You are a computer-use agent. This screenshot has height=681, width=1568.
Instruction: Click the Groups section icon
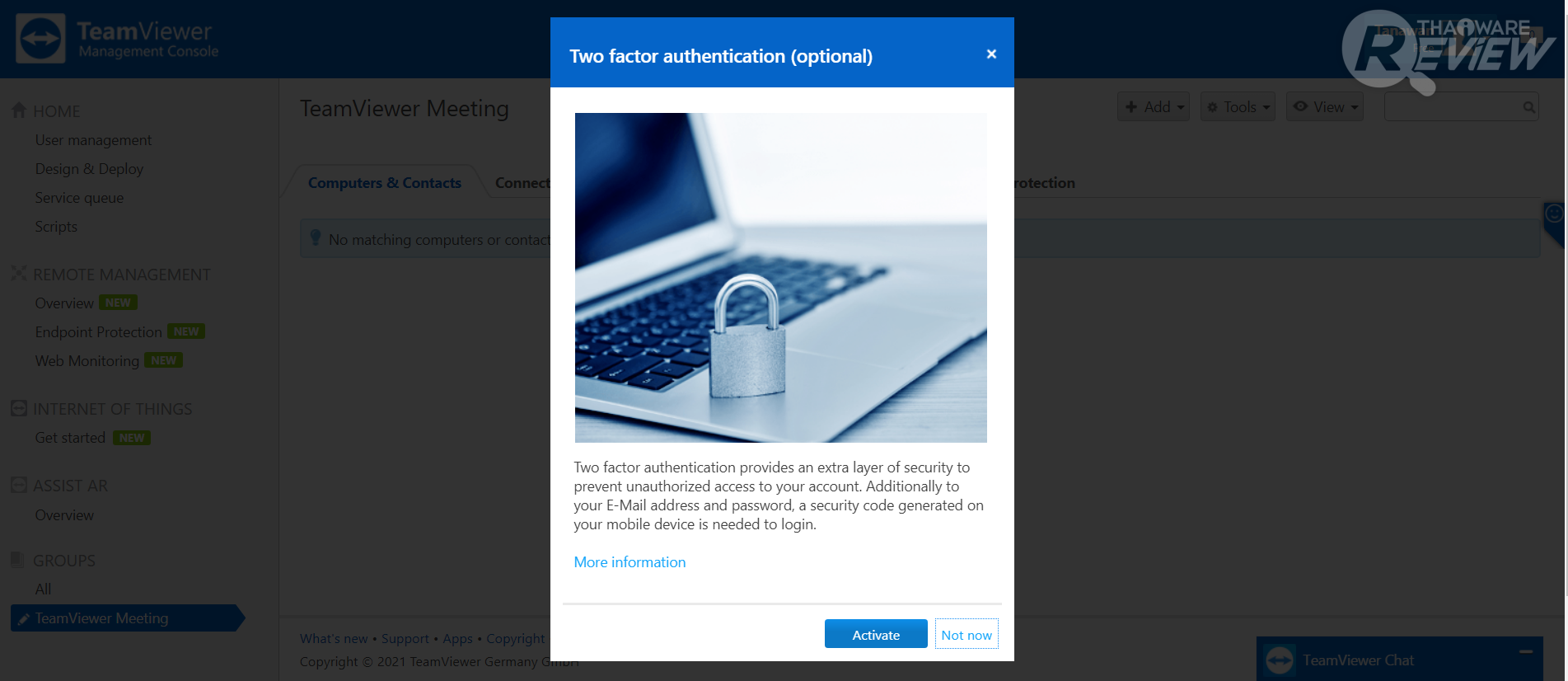17,560
